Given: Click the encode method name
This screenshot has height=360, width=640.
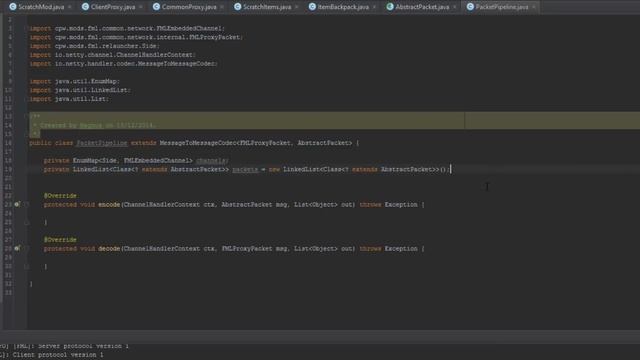Looking at the screenshot, I should [109, 204].
